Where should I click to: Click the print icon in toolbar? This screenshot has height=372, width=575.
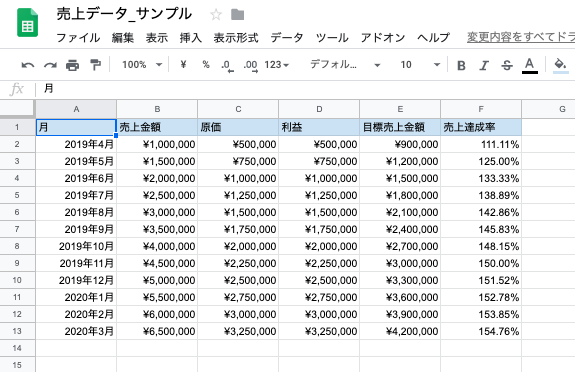[72, 65]
